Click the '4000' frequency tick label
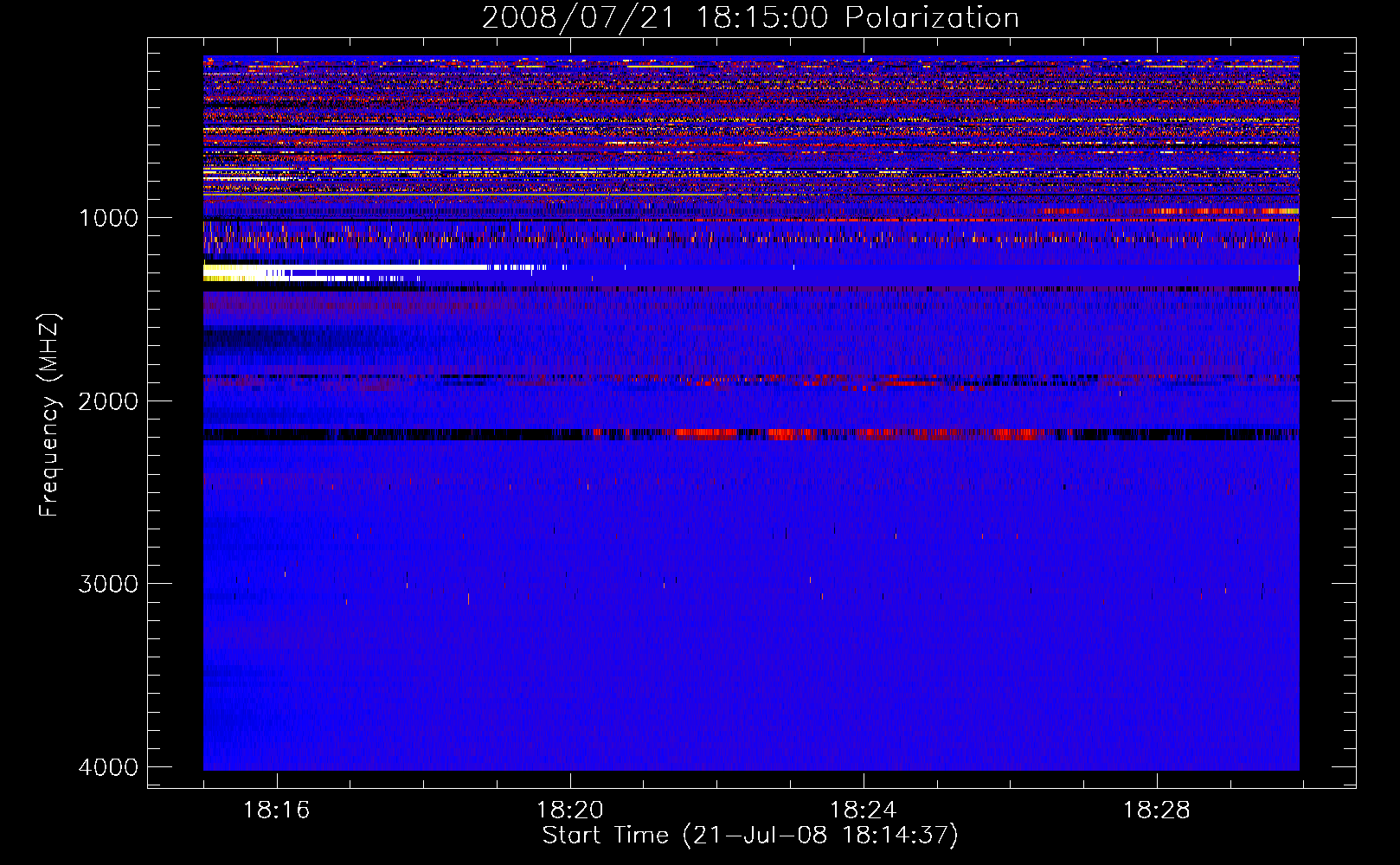The height and width of the screenshot is (865, 1400). click(x=108, y=766)
